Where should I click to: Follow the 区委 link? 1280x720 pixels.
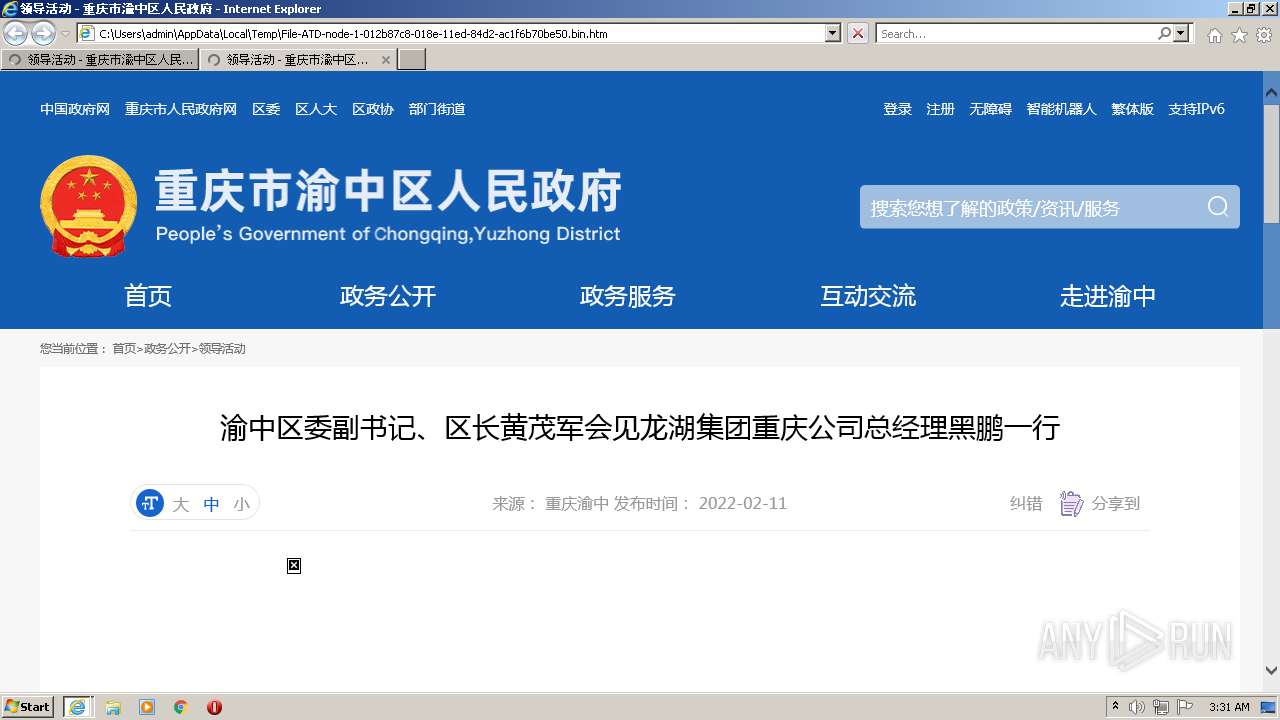pyautogui.click(x=266, y=109)
